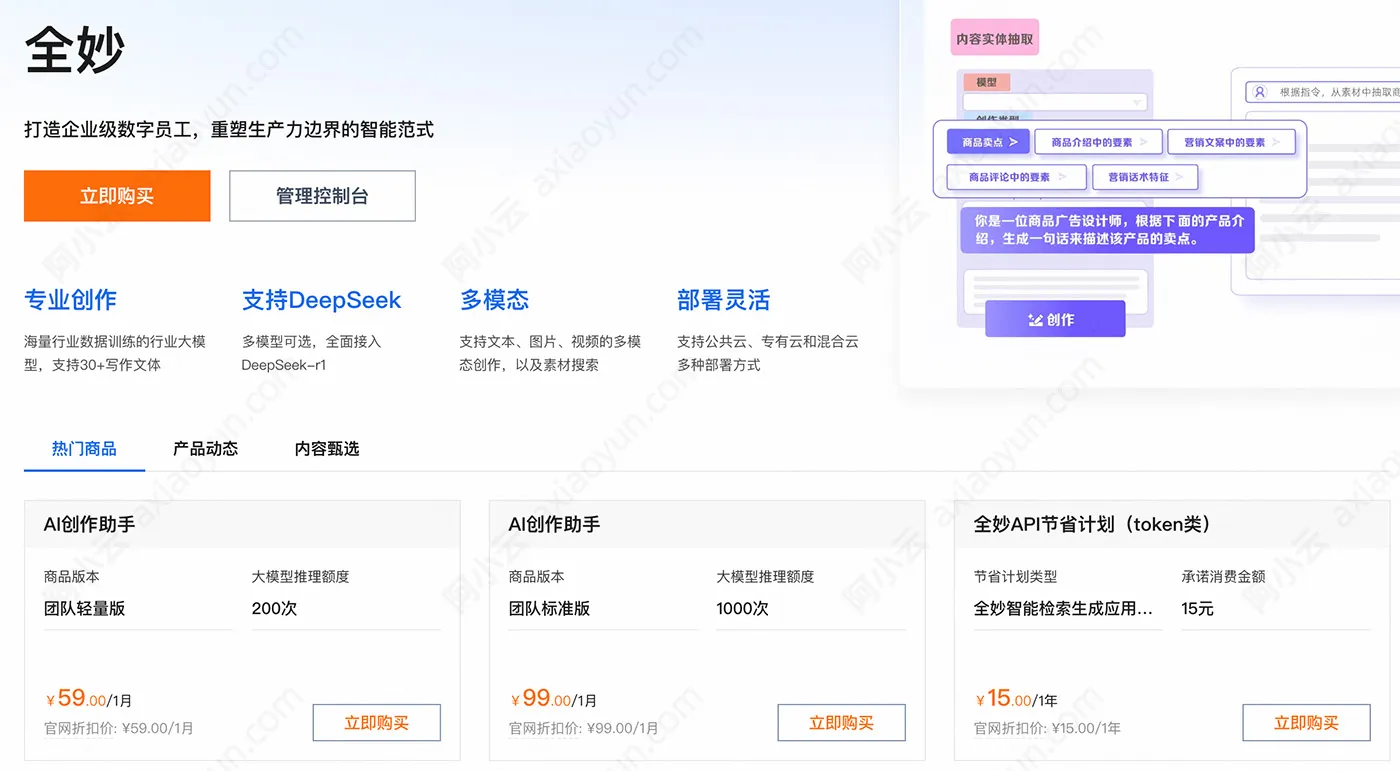This screenshot has height=771, width=1400.
Task: Select the 团队轻量版 edition value
Action: (85, 608)
